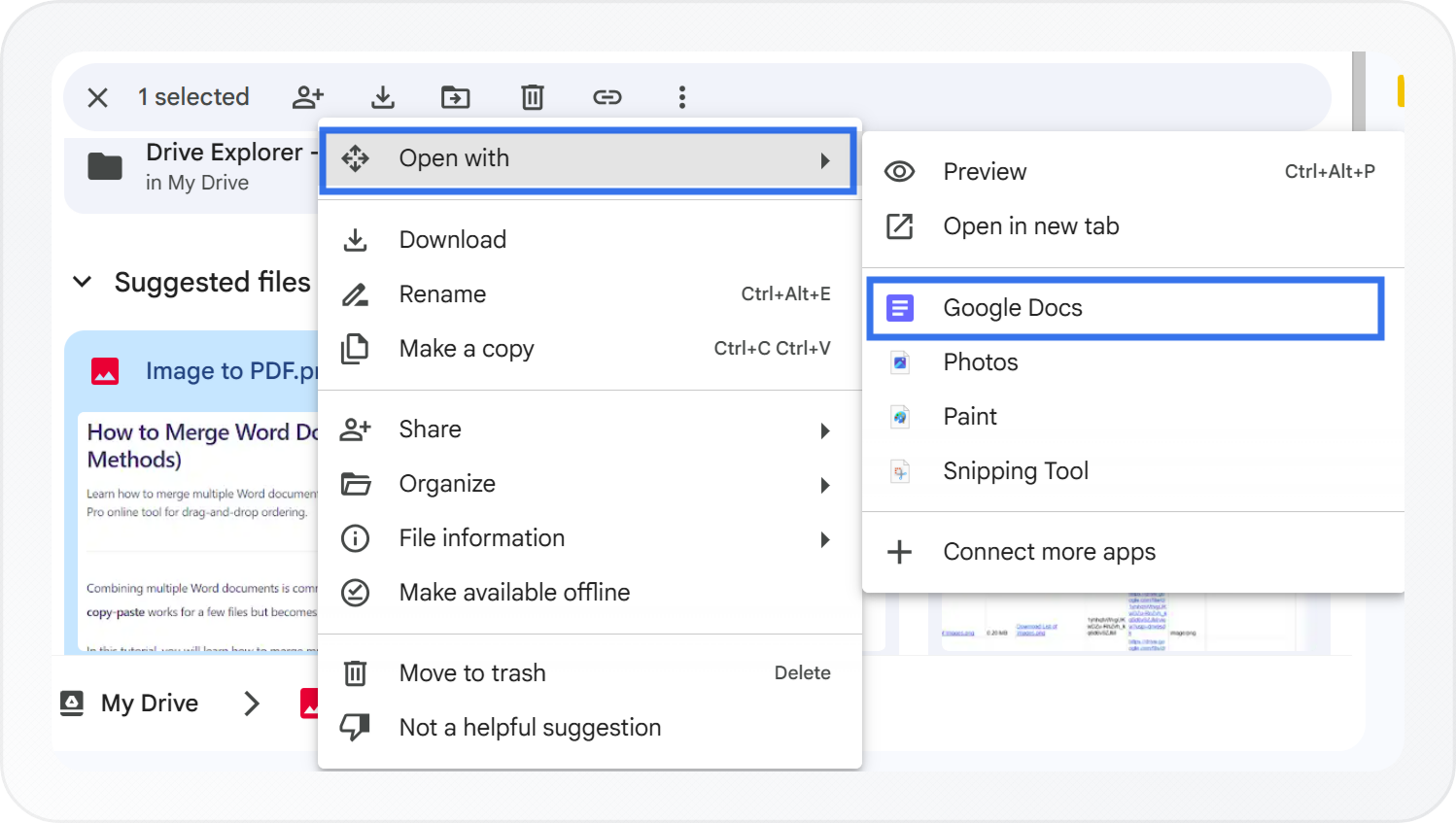Open the three-dot more actions menu
The height and width of the screenshot is (823, 1456).
tap(681, 97)
